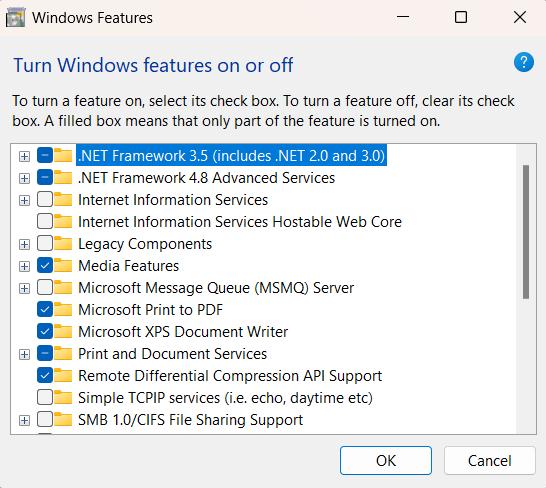Screen dimensions: 546x488
Task: Click the features list vertical scrollbar thumb
Action: (526, 232)
